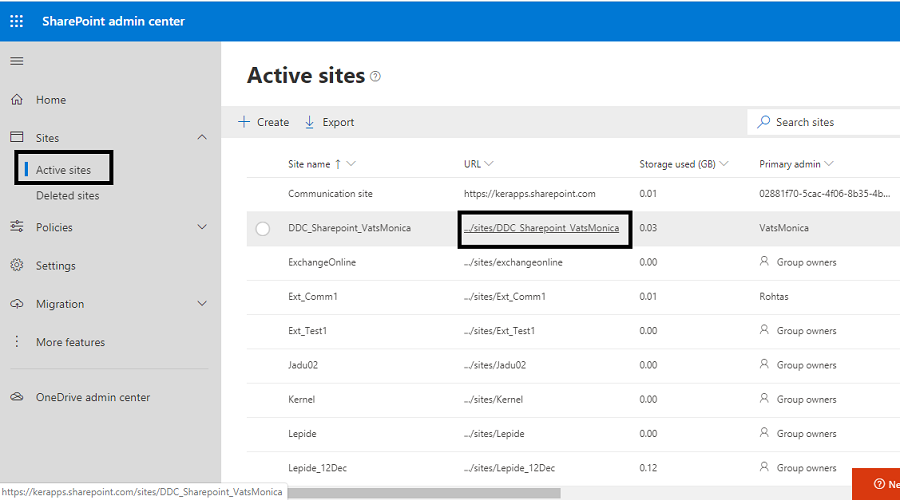Open the Site name column dropdown
900x500 pixels.
tap(351, 164)
